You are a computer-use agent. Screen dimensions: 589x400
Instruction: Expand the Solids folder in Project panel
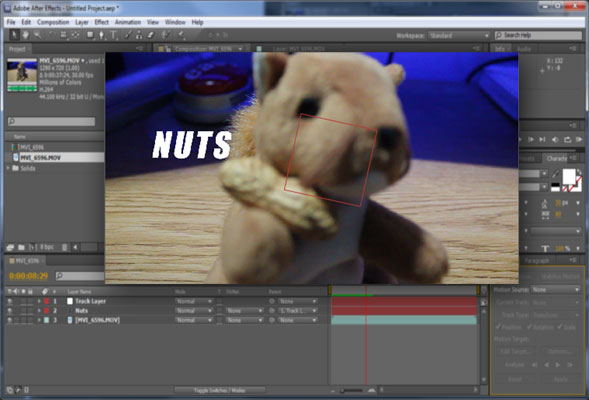point(8,168)
